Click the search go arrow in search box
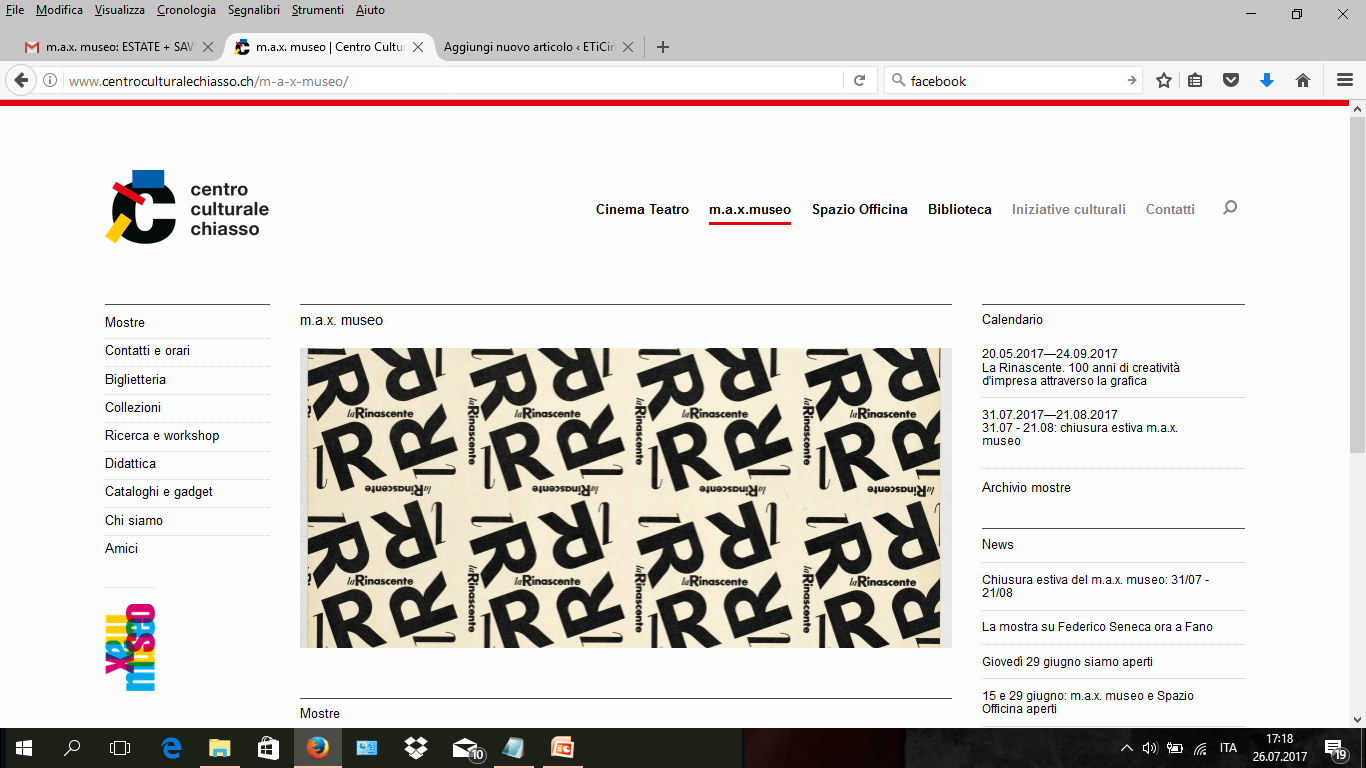The width and height of the screenshot is (1366, 768). tap(1131, 81)
